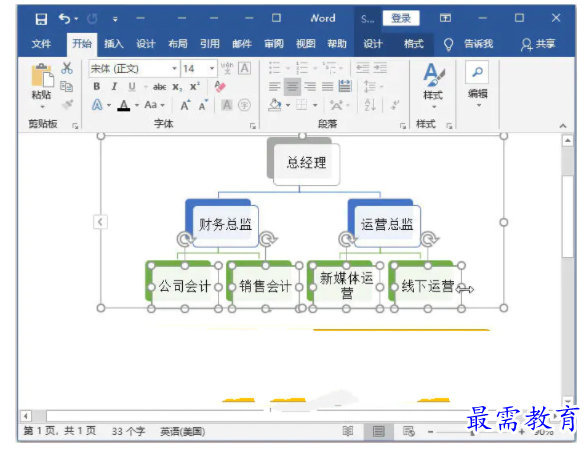The width and height of the screenshot is (588, 450).
Task: Open the SmartArt 格式 tab
Action: pyautogui.click(x=413, y=44)
